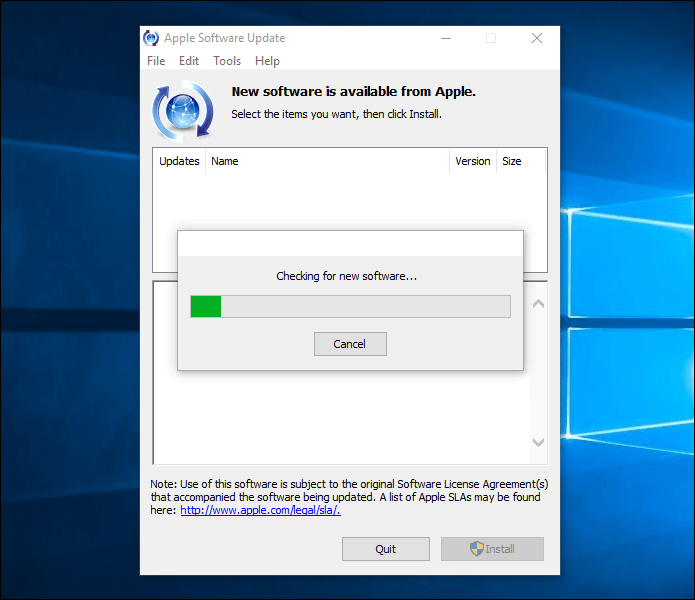Click the shield icon on the Install button
The image size is (695, 600).
(476, 549)
